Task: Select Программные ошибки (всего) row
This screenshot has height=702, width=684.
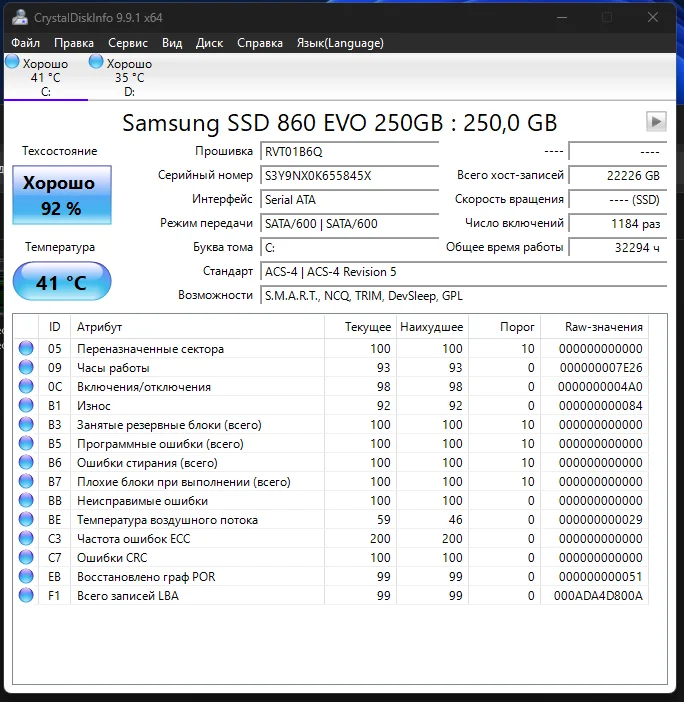Action: [331, 443]
